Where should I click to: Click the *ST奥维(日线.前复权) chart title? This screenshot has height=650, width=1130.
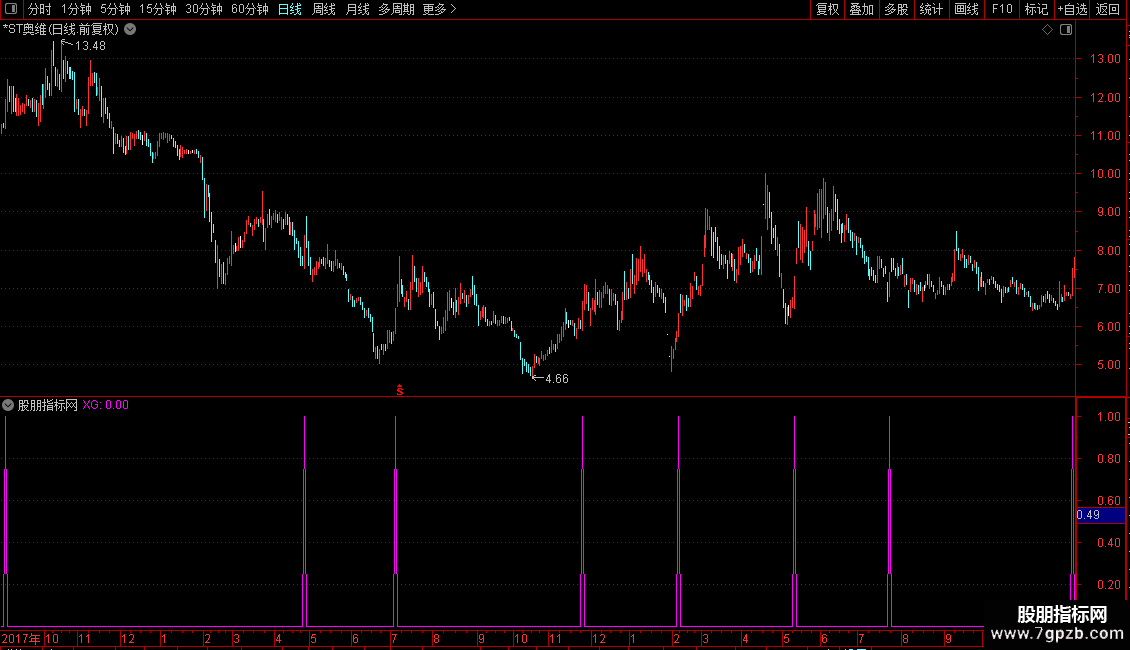tap(61, 30)
